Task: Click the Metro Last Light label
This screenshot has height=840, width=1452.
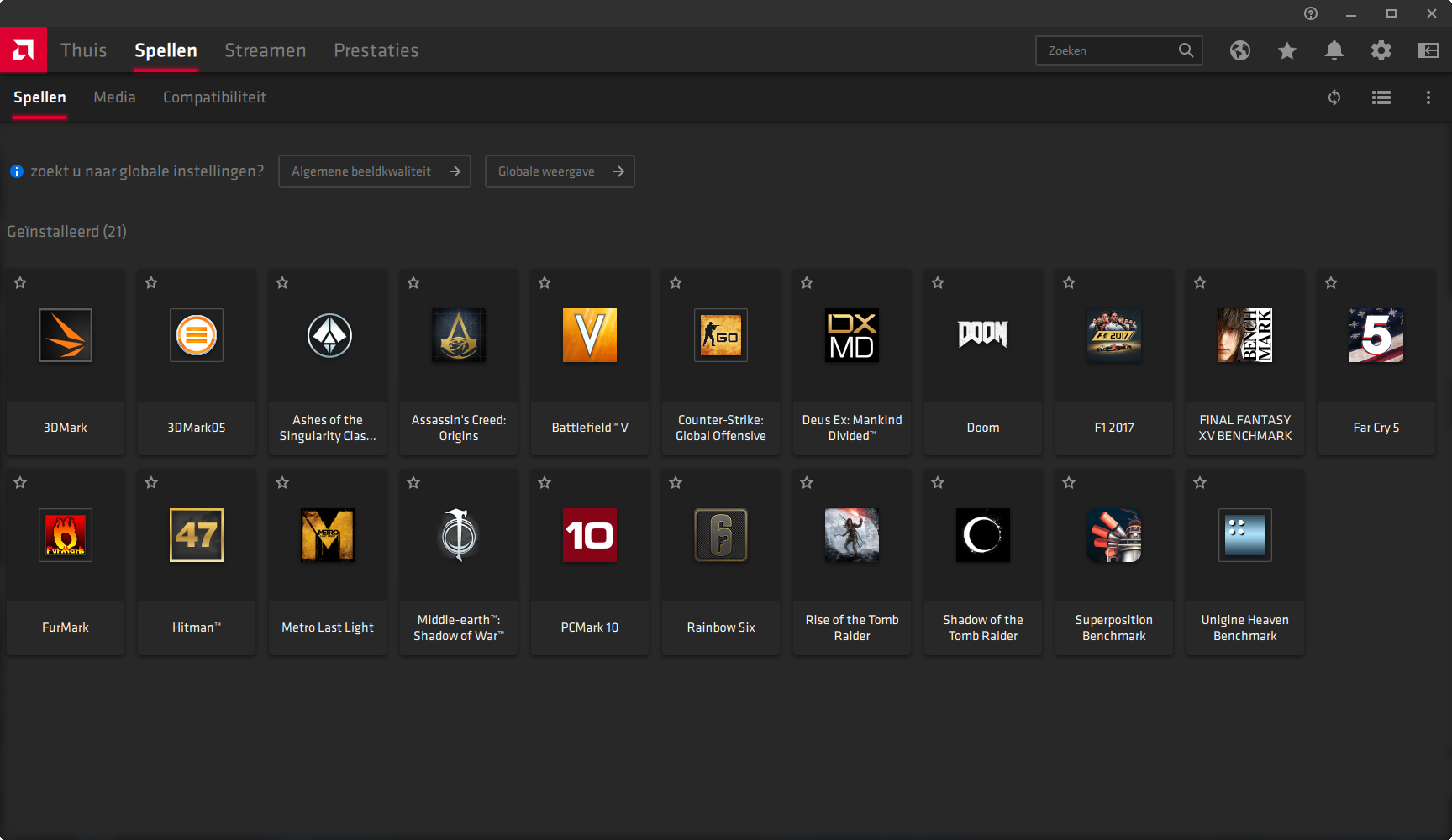Action: (328, 627)
